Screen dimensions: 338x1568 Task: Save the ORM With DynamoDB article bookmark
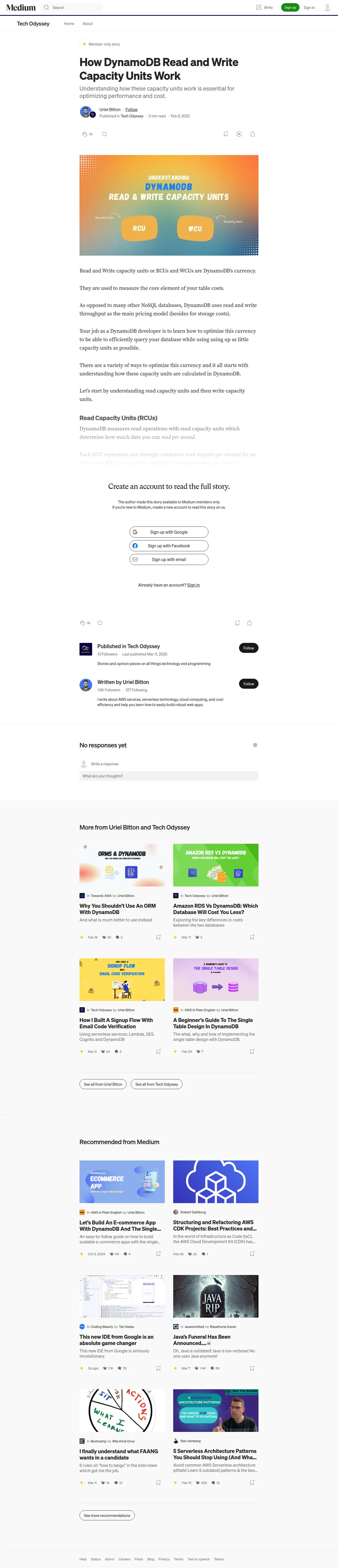[158, 937]
